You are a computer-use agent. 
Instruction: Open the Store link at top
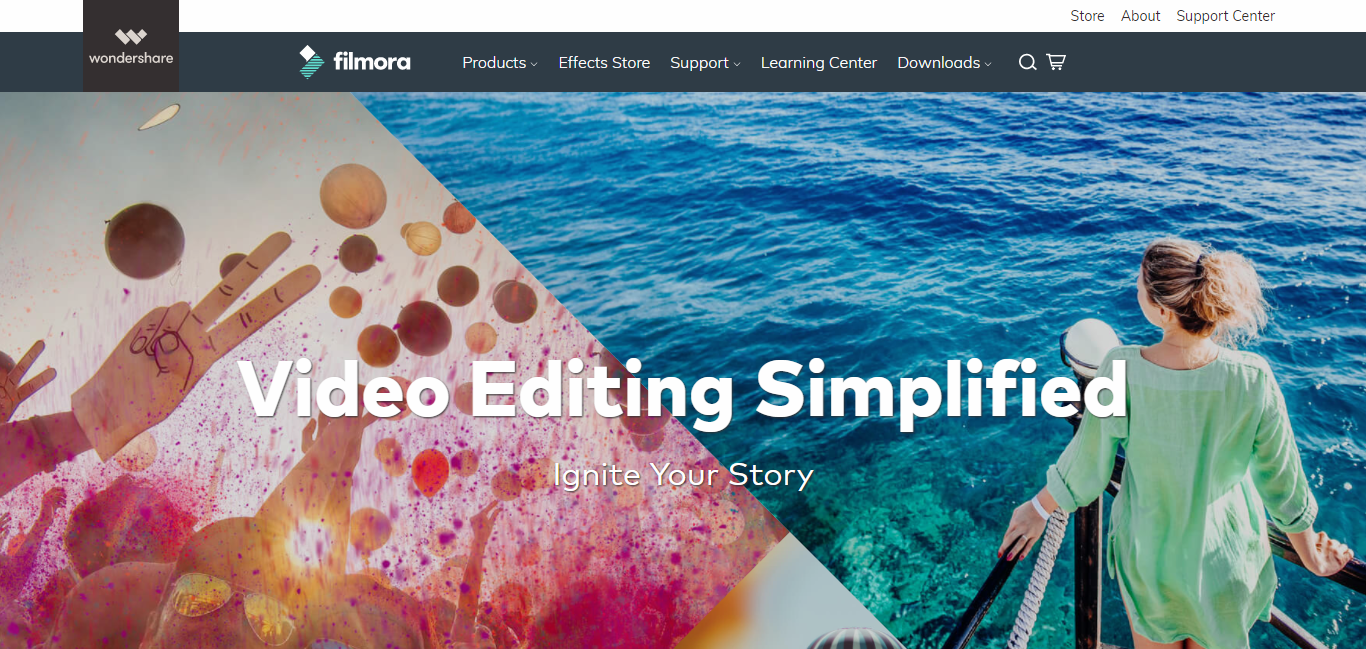1087,16
